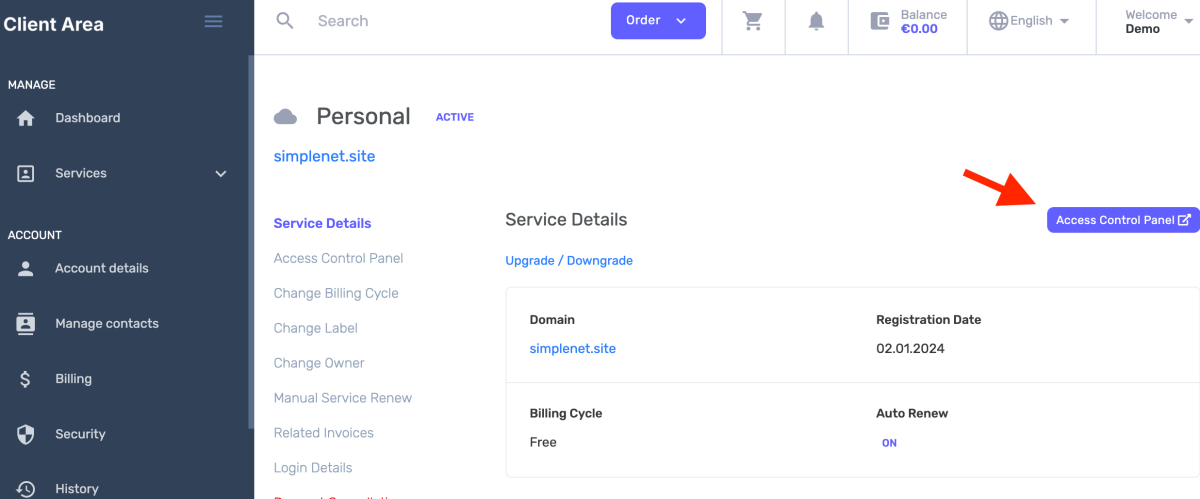Toggle the Auto Renew ON switch
Image resolution: width=1200 pixels, height=499 pixels.
889,442
